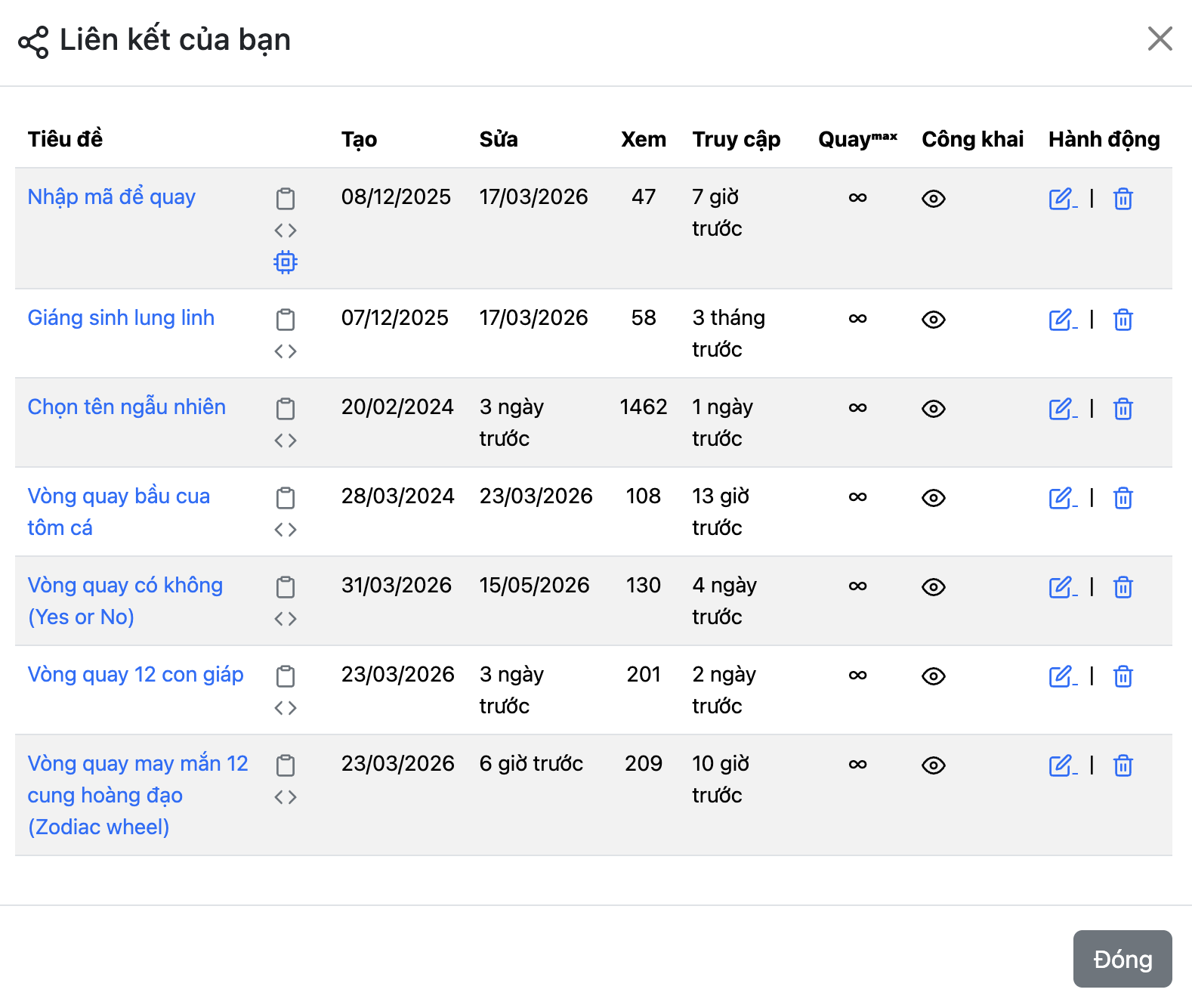Open chip settings icon for 'Nhập mã để quay'

286,262
